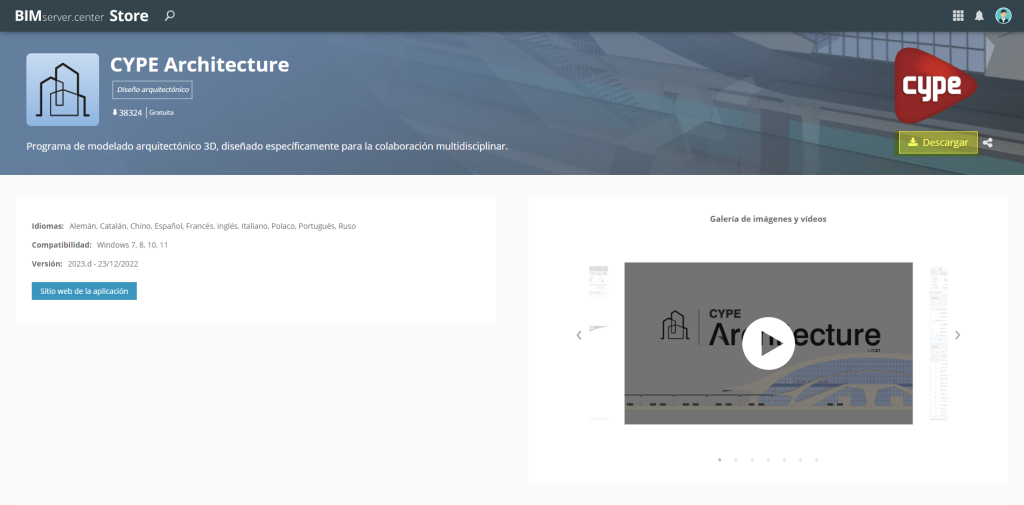Open the user profile avatar
This screenshot has height=505, width=1024.
click(1003, 15)
